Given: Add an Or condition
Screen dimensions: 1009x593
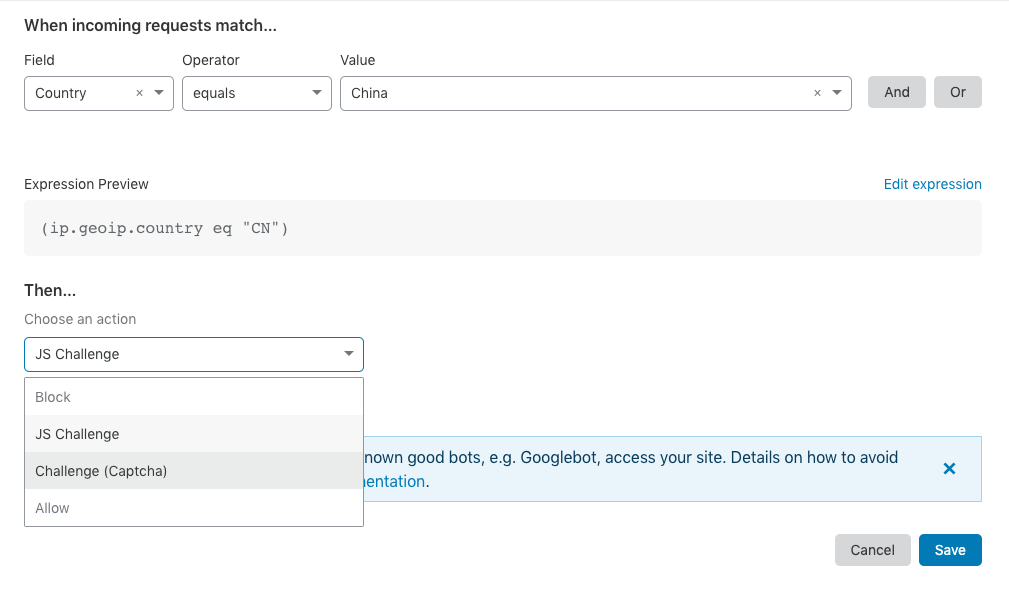Looking at the screenshot, I should click(x=958, y=92).
